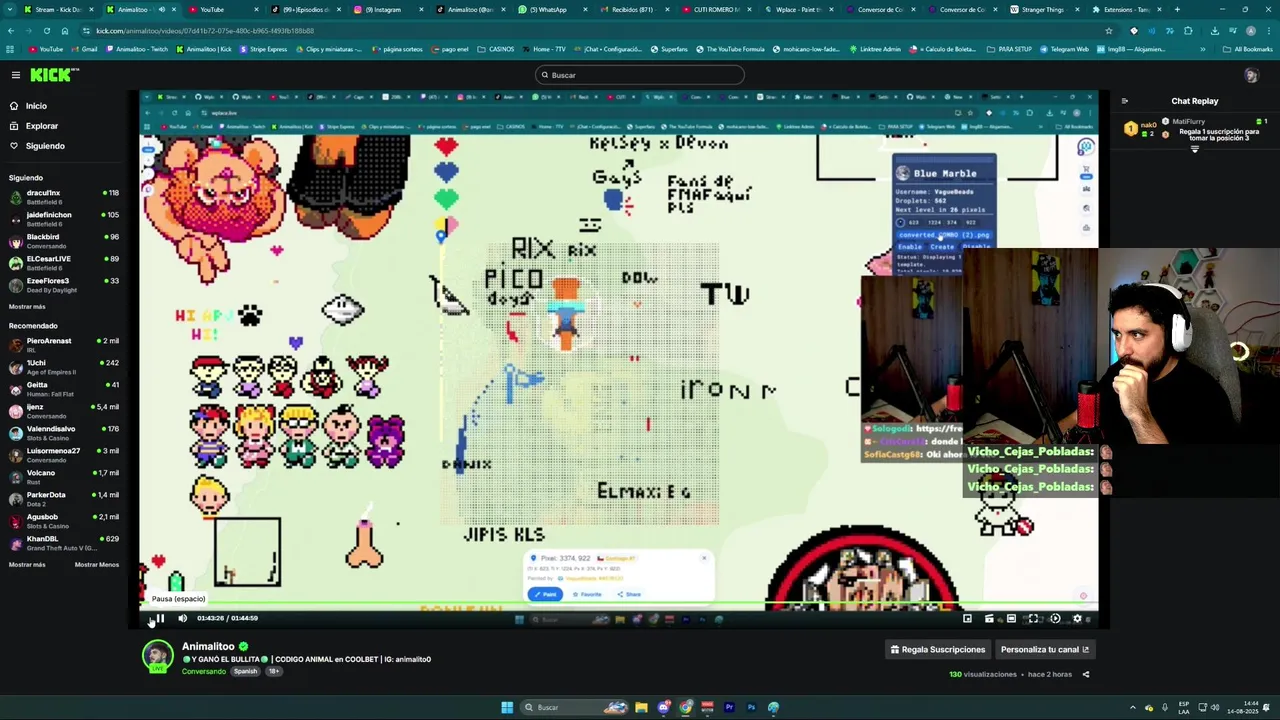Open video player settings gear
The image size is (1280, 720).
pos(1077,618)
